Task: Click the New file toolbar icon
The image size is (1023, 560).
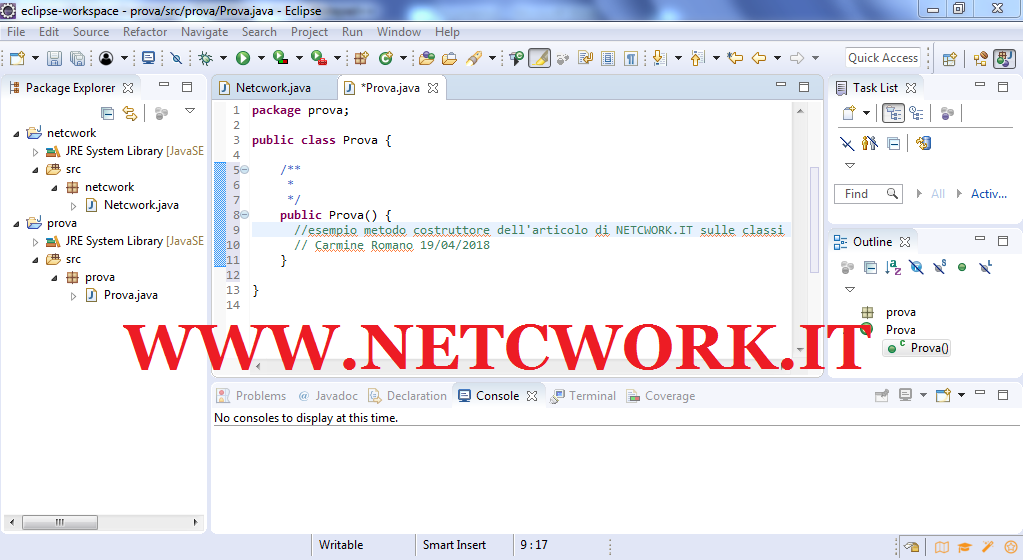Action: 18,58
